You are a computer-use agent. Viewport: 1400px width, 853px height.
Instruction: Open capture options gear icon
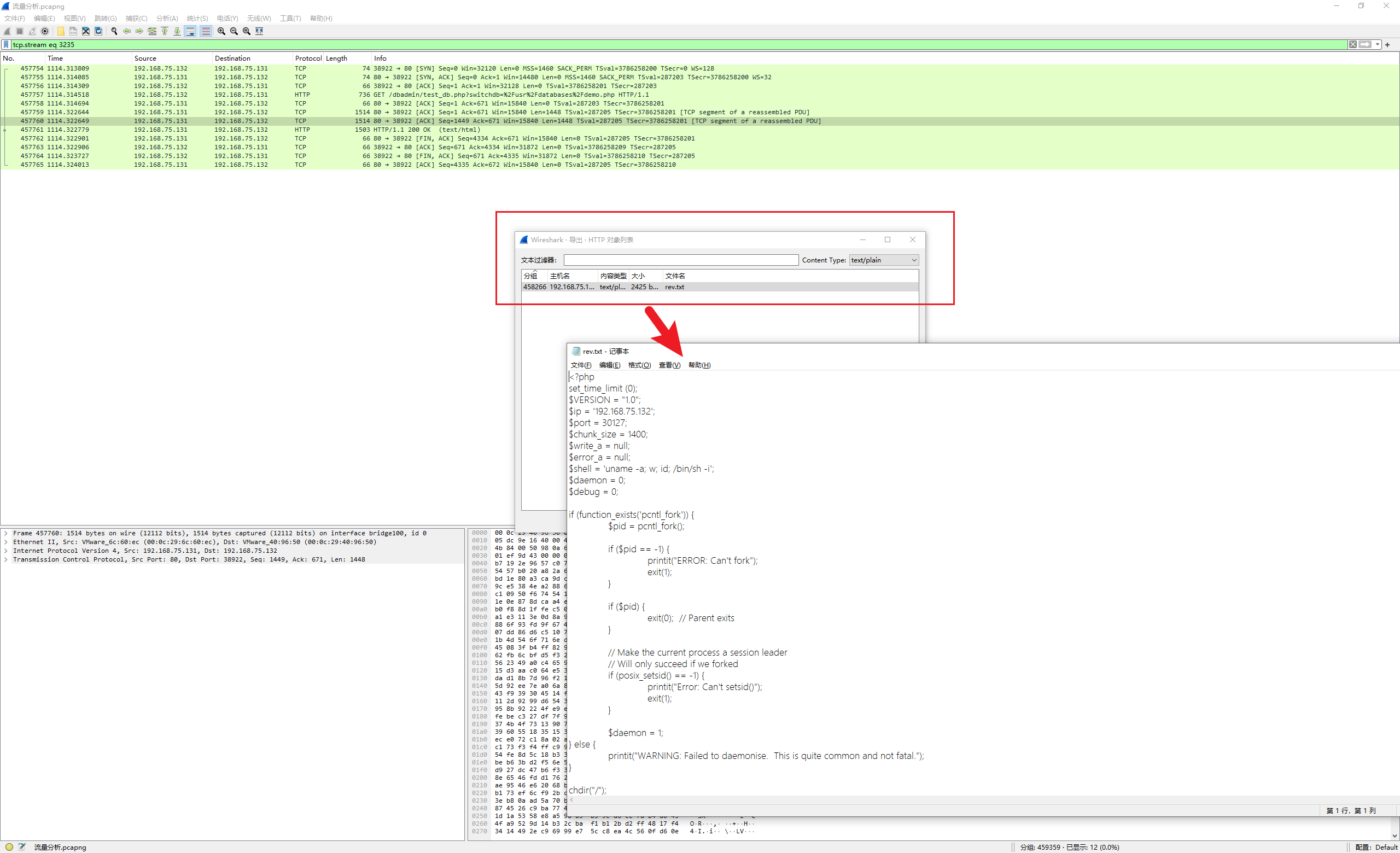(45, 31)
